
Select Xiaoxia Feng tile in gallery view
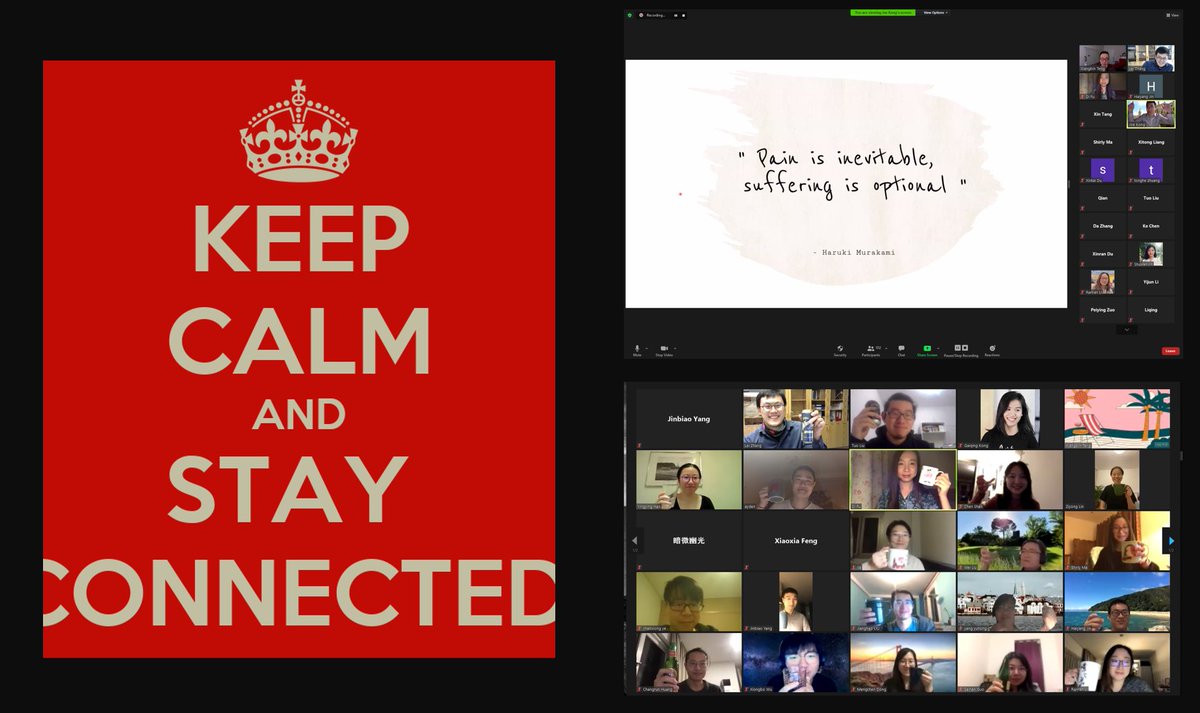point(796,540)
